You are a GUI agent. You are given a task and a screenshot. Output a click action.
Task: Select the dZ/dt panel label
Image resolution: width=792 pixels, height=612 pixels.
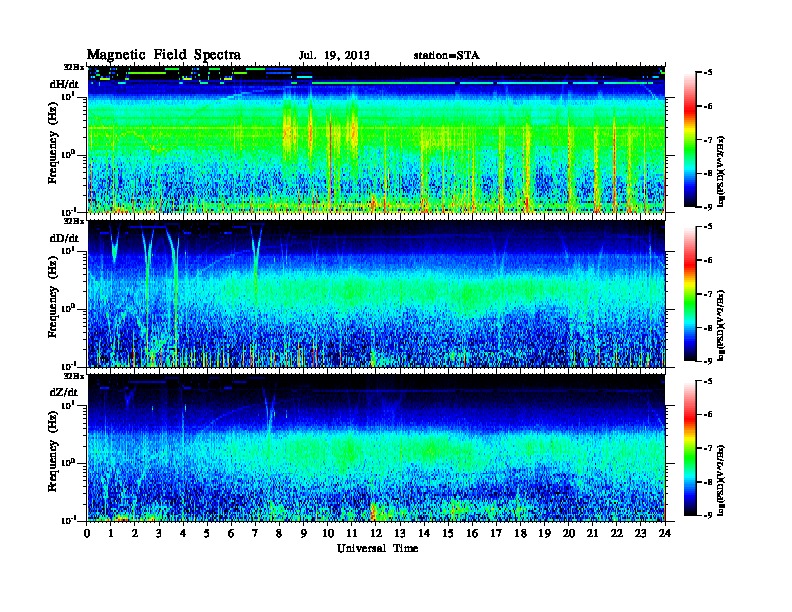(64, 392)
